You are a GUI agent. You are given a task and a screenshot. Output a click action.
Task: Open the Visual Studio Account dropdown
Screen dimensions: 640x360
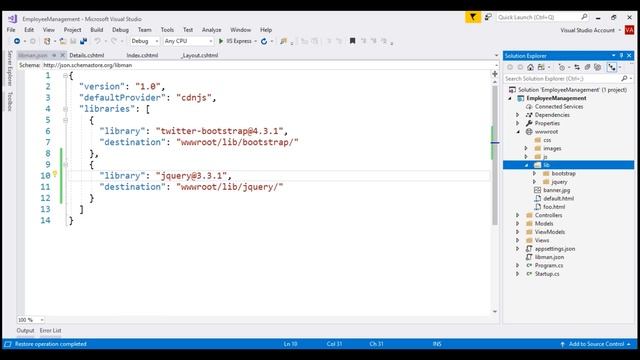pyautogui.click(x=620, y=31)
